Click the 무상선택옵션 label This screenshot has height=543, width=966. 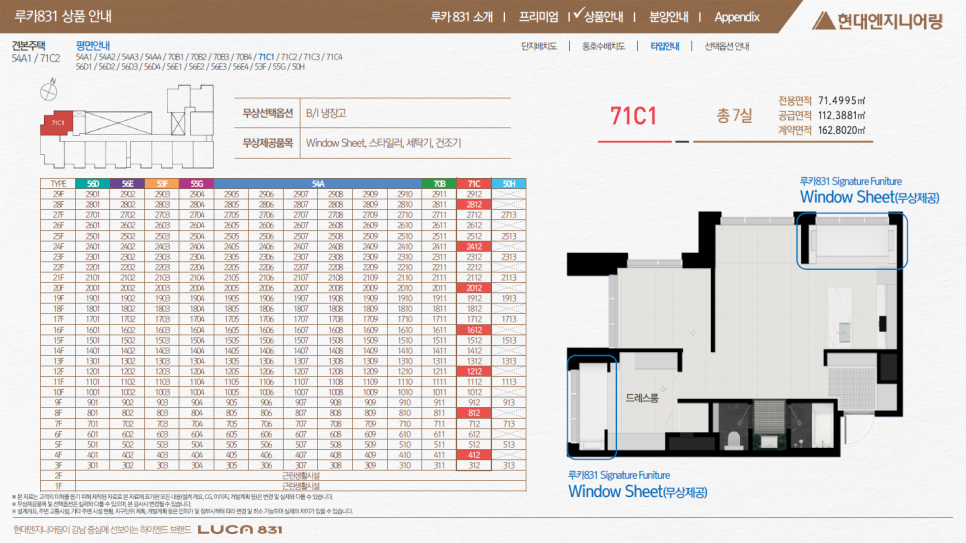point(267,113)
